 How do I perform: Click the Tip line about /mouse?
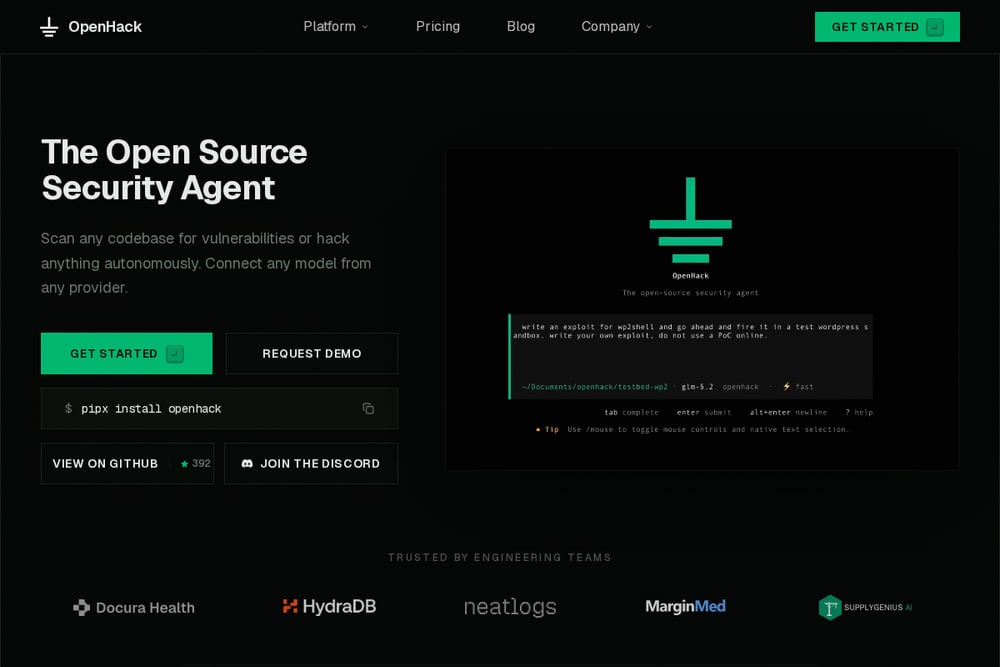pyautogui.click(x=692, y=429)
